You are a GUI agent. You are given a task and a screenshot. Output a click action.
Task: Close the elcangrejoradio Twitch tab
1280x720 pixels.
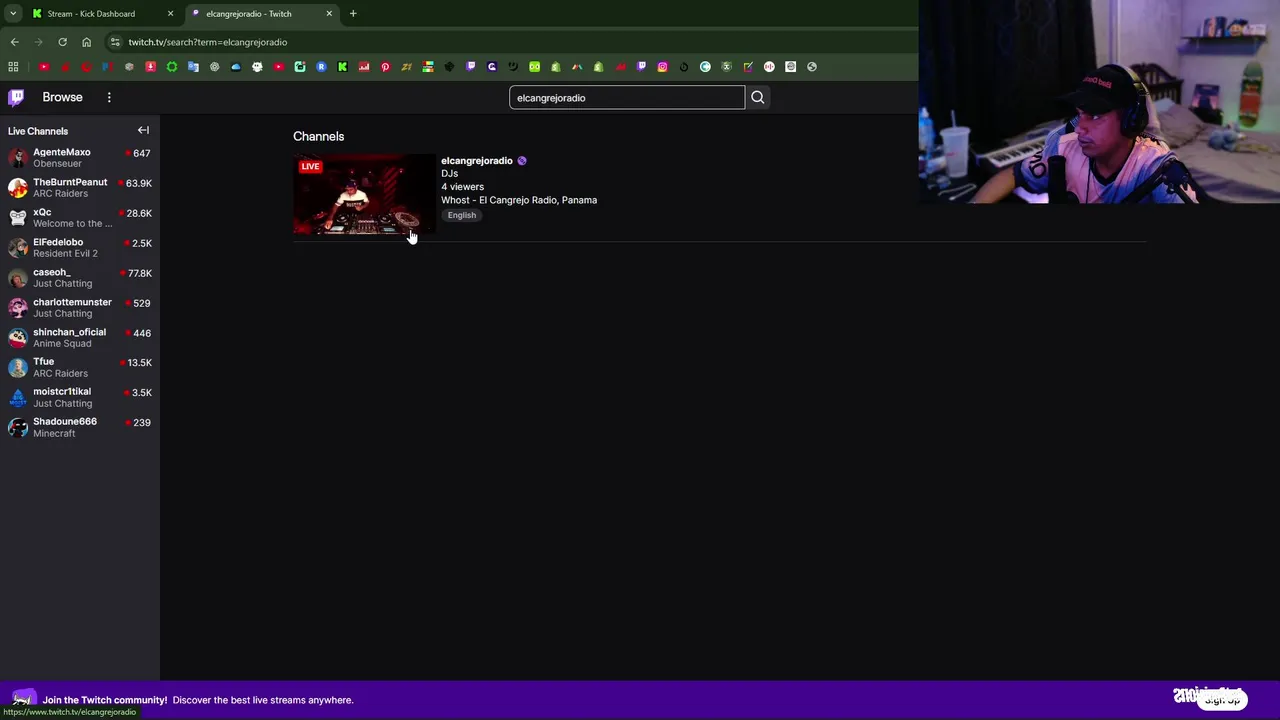[x=329, y=14]
